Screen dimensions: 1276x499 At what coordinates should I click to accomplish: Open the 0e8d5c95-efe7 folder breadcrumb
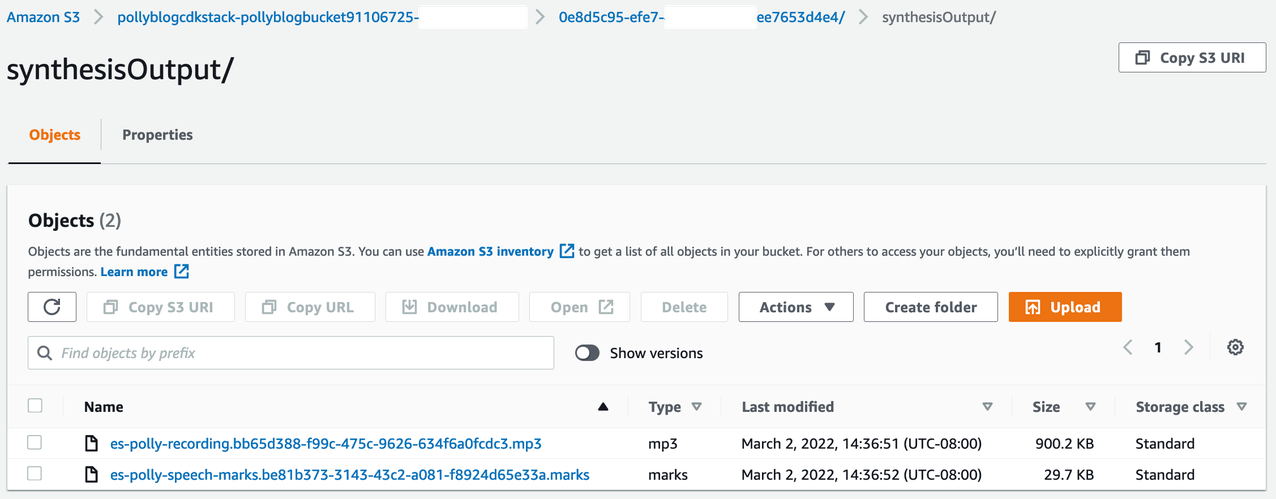pyautogui.click(x=702, y=18)
